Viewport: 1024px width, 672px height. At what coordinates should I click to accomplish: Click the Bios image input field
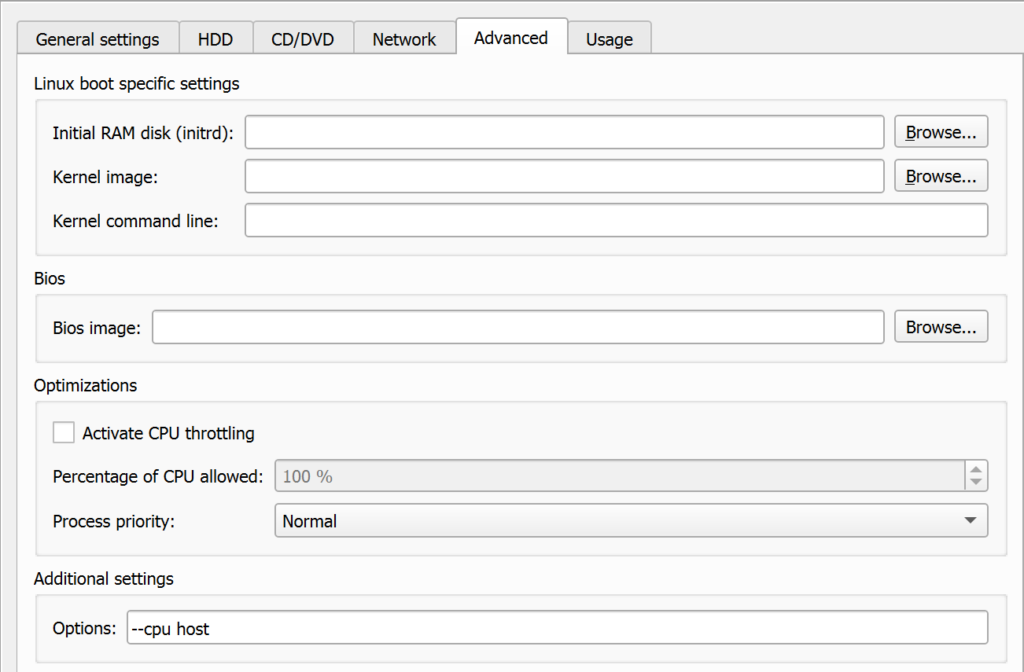pos(517,326)
